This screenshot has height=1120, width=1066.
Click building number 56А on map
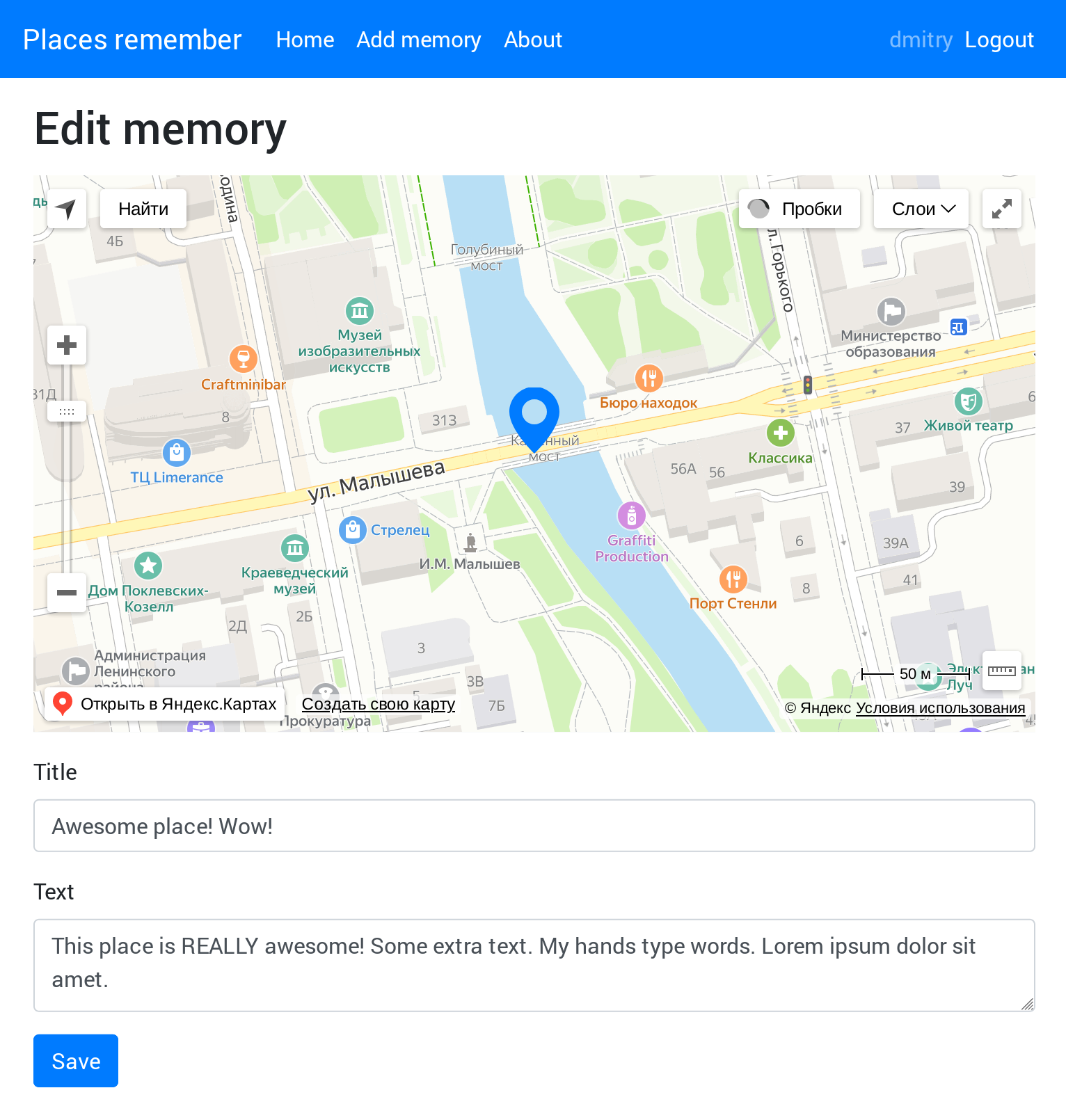pyautogui.click(x=683, y=469)
